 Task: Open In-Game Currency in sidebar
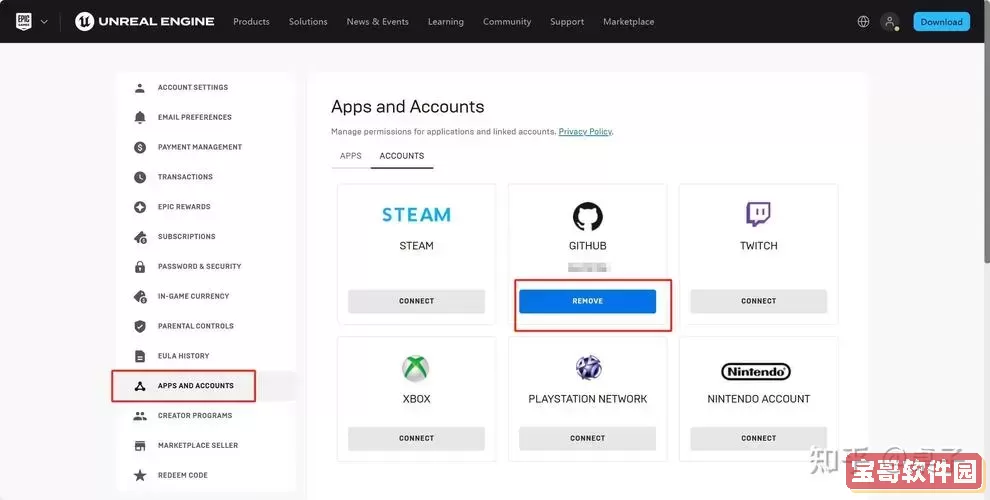click(193, 296)
